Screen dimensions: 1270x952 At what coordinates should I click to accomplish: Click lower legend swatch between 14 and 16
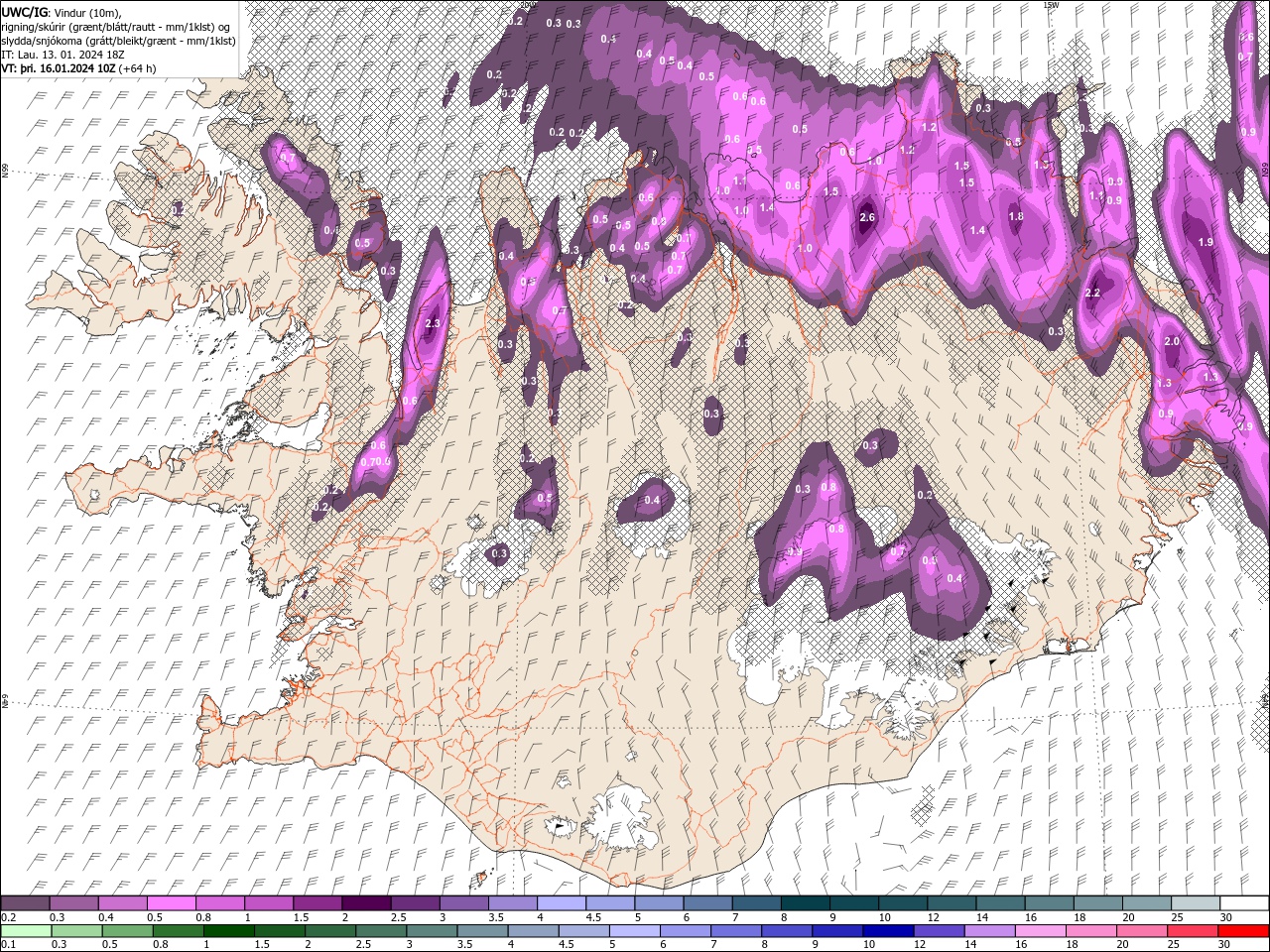click(989, 931)
